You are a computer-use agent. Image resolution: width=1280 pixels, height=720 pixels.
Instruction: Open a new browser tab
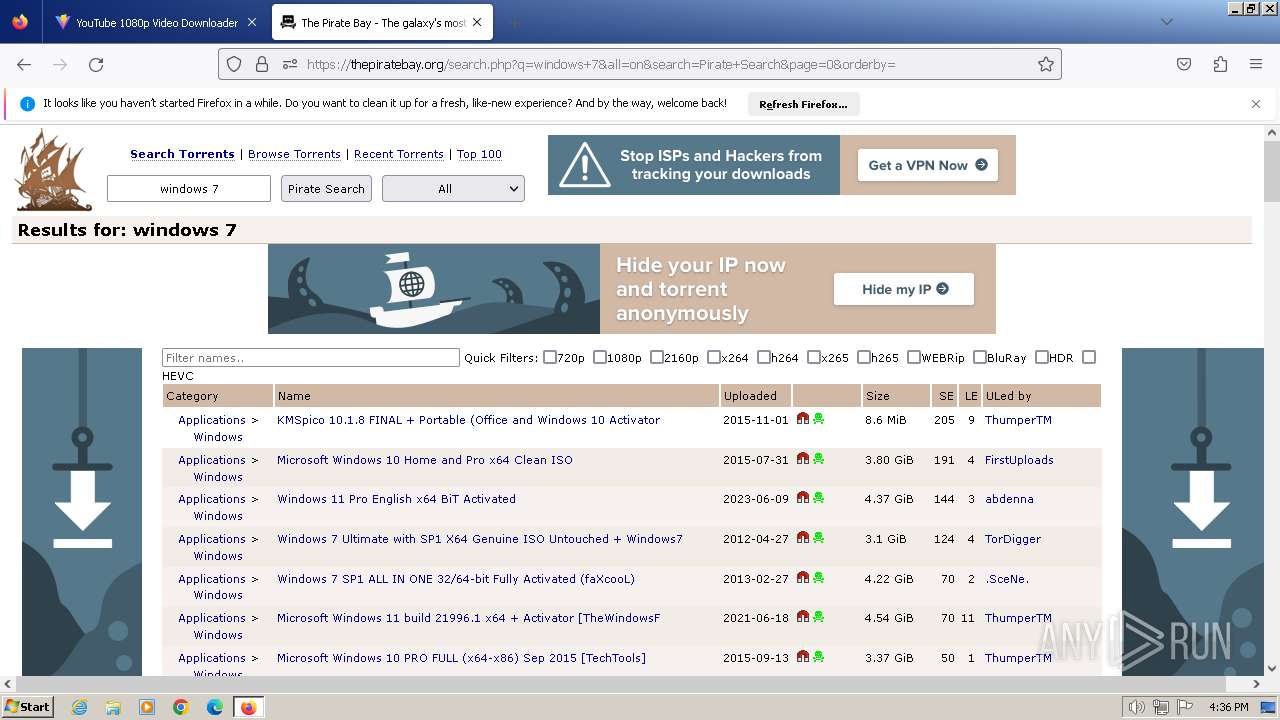[514, 22]
